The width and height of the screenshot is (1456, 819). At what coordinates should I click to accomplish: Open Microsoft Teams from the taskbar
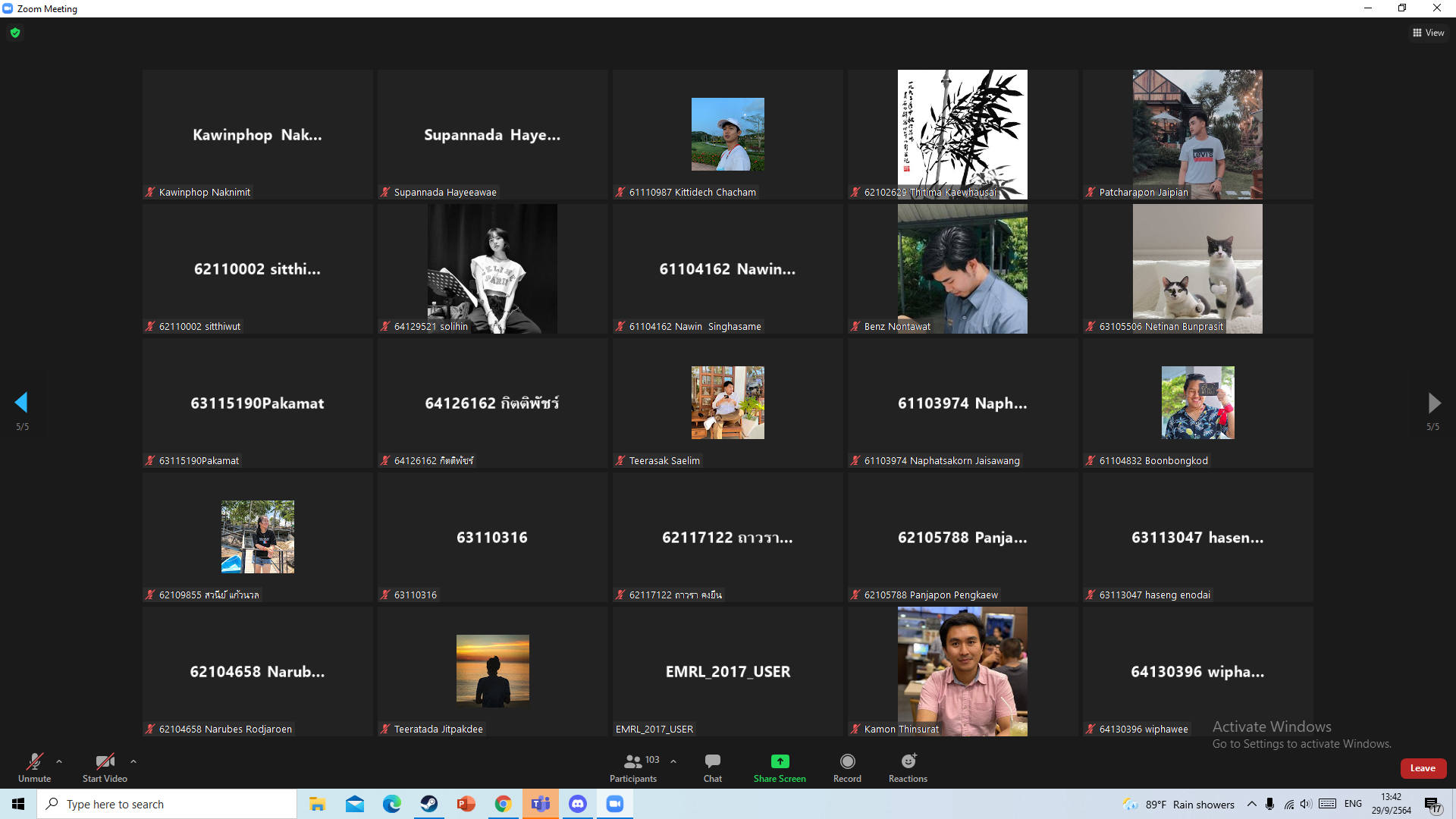point(541,804)
